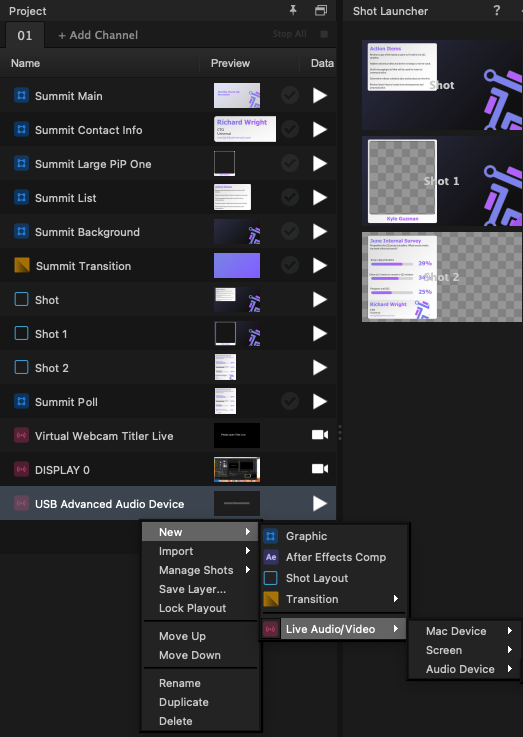Image resolution: width=523 pixels, height=737 pixels.
Task: Toggle the checkmark for Summit Main
Action: tap(290, 95)
